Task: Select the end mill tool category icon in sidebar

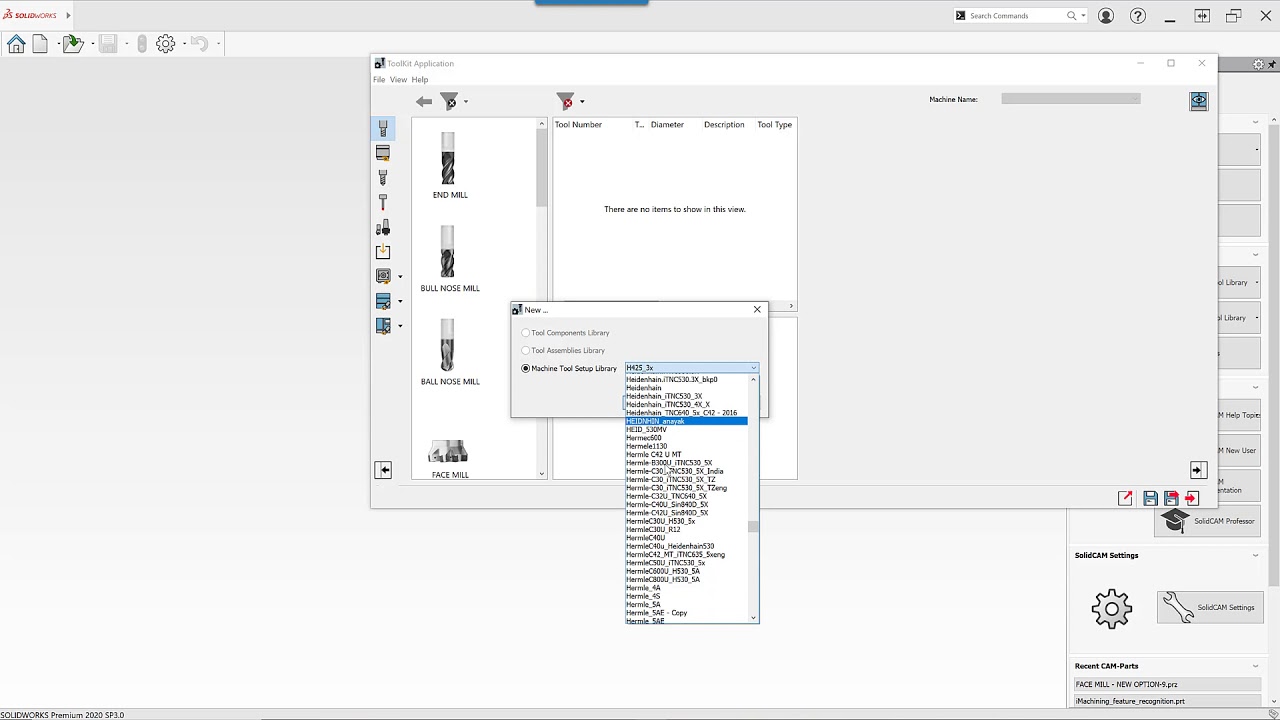Action: (383, 128)
